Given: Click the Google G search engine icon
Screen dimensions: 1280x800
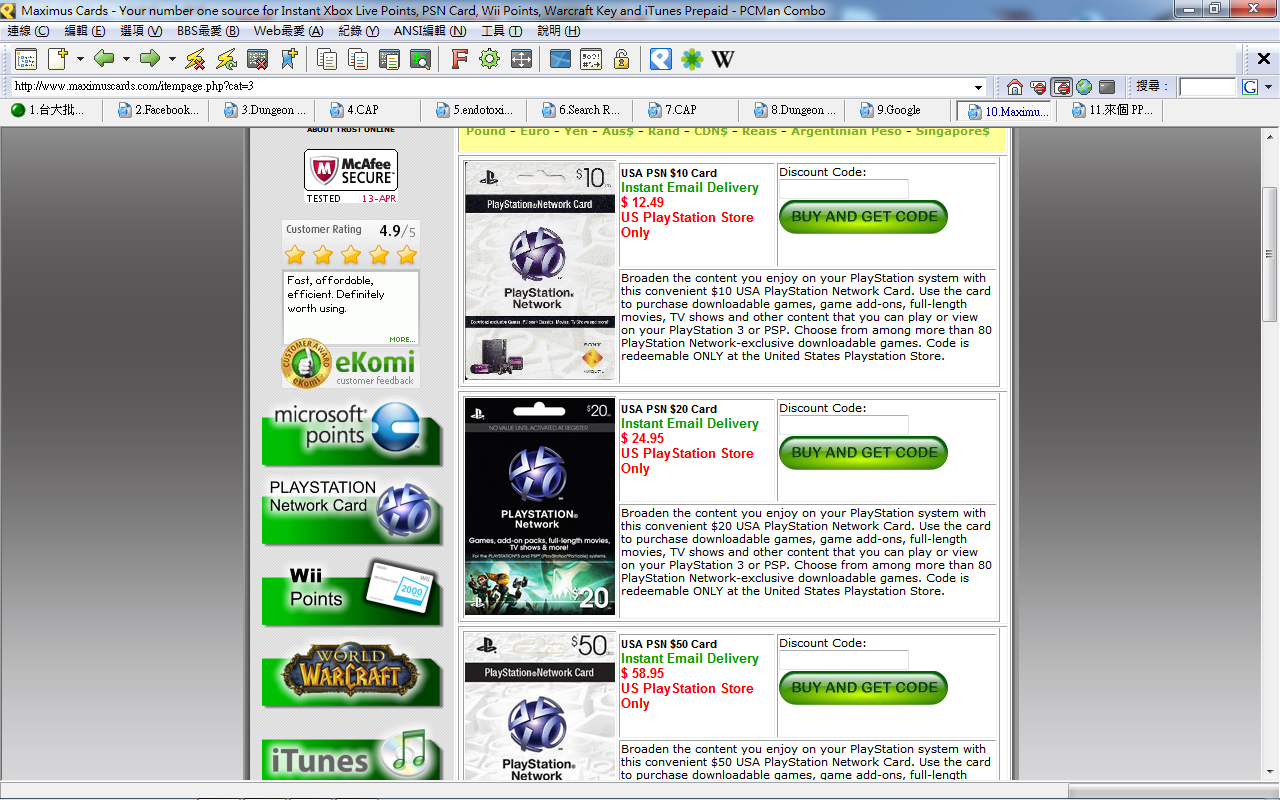Looking at the screenshot, I should (1250, 87).
